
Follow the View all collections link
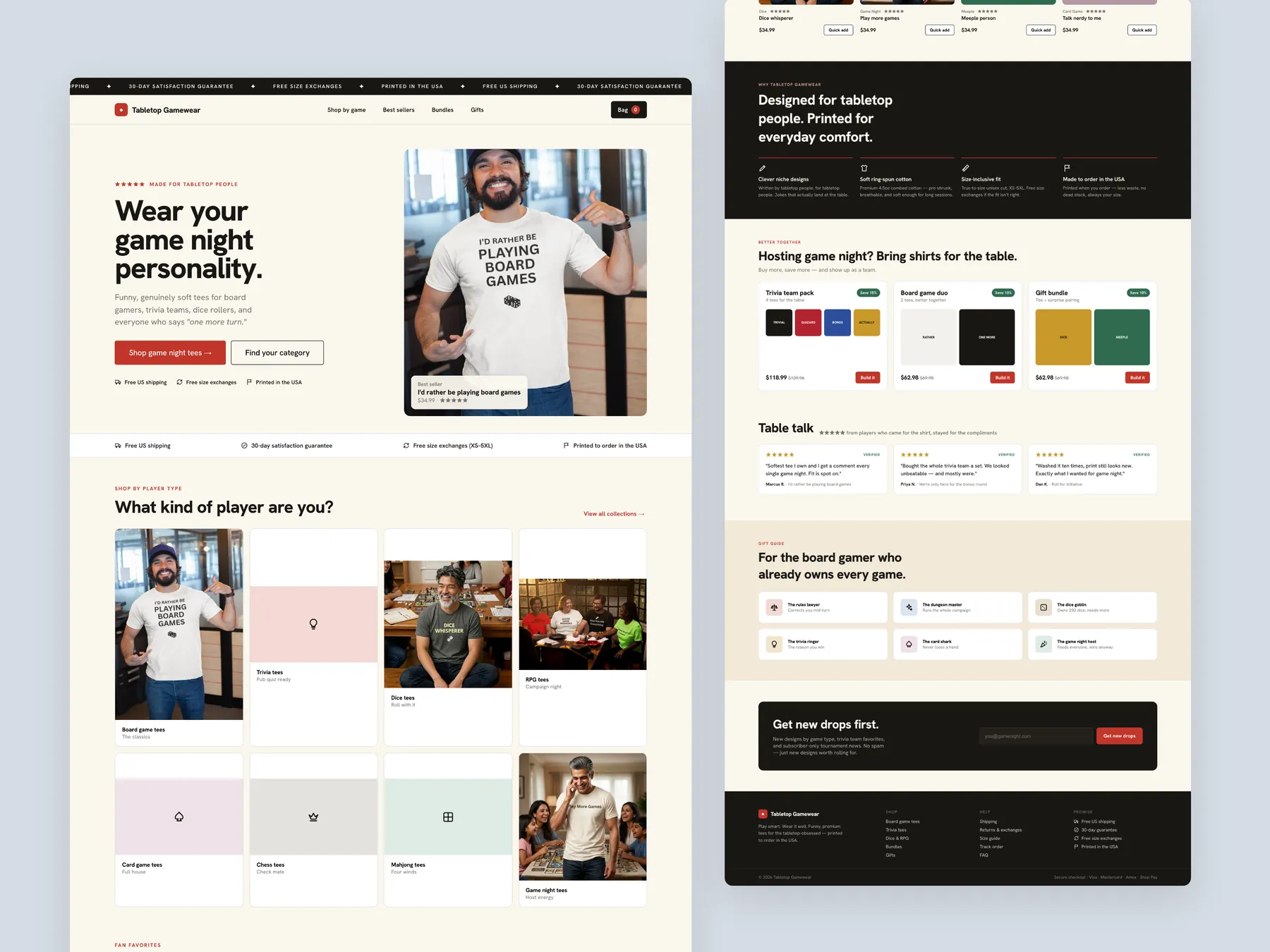coord(614,514)
